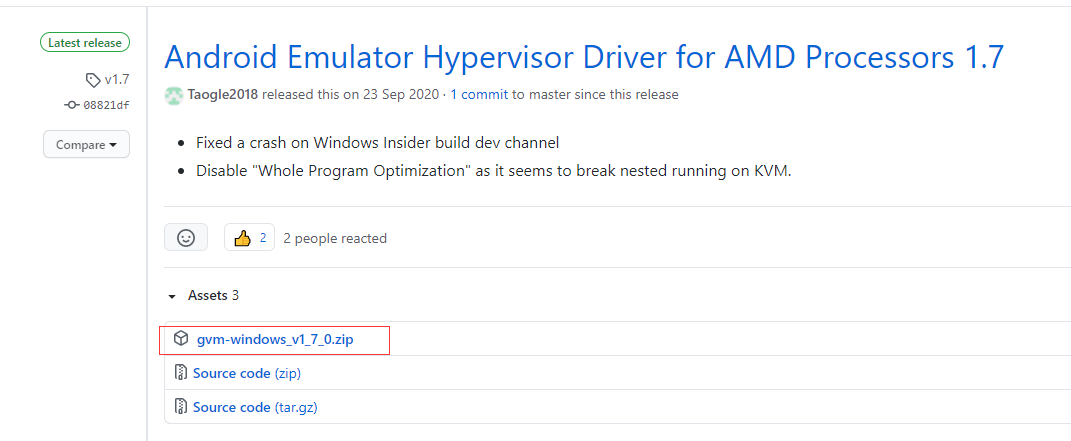Click the tag icon beside v1.7
The height and width of the screenshot is (441, 1071).
coord(93,80)
